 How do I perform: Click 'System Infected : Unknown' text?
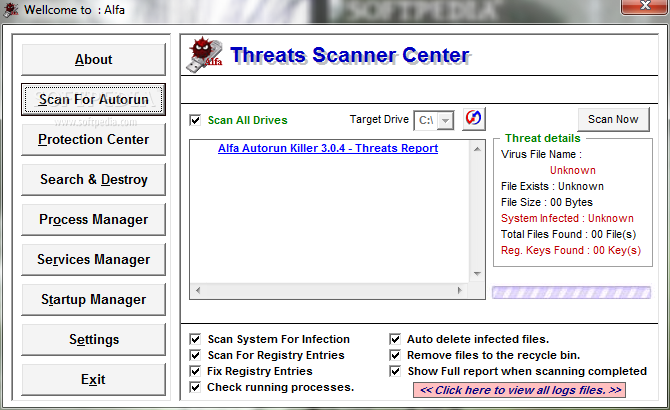coord(567,218)
